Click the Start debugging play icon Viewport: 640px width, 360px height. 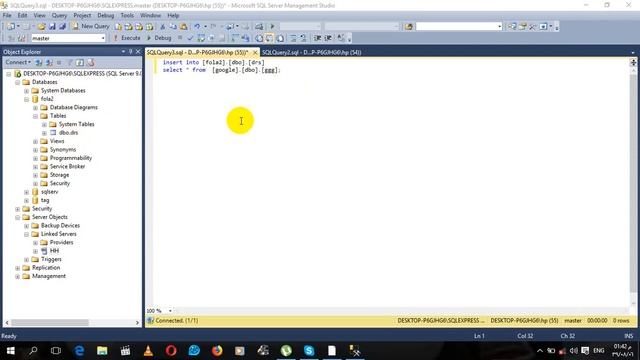point(272,27)
